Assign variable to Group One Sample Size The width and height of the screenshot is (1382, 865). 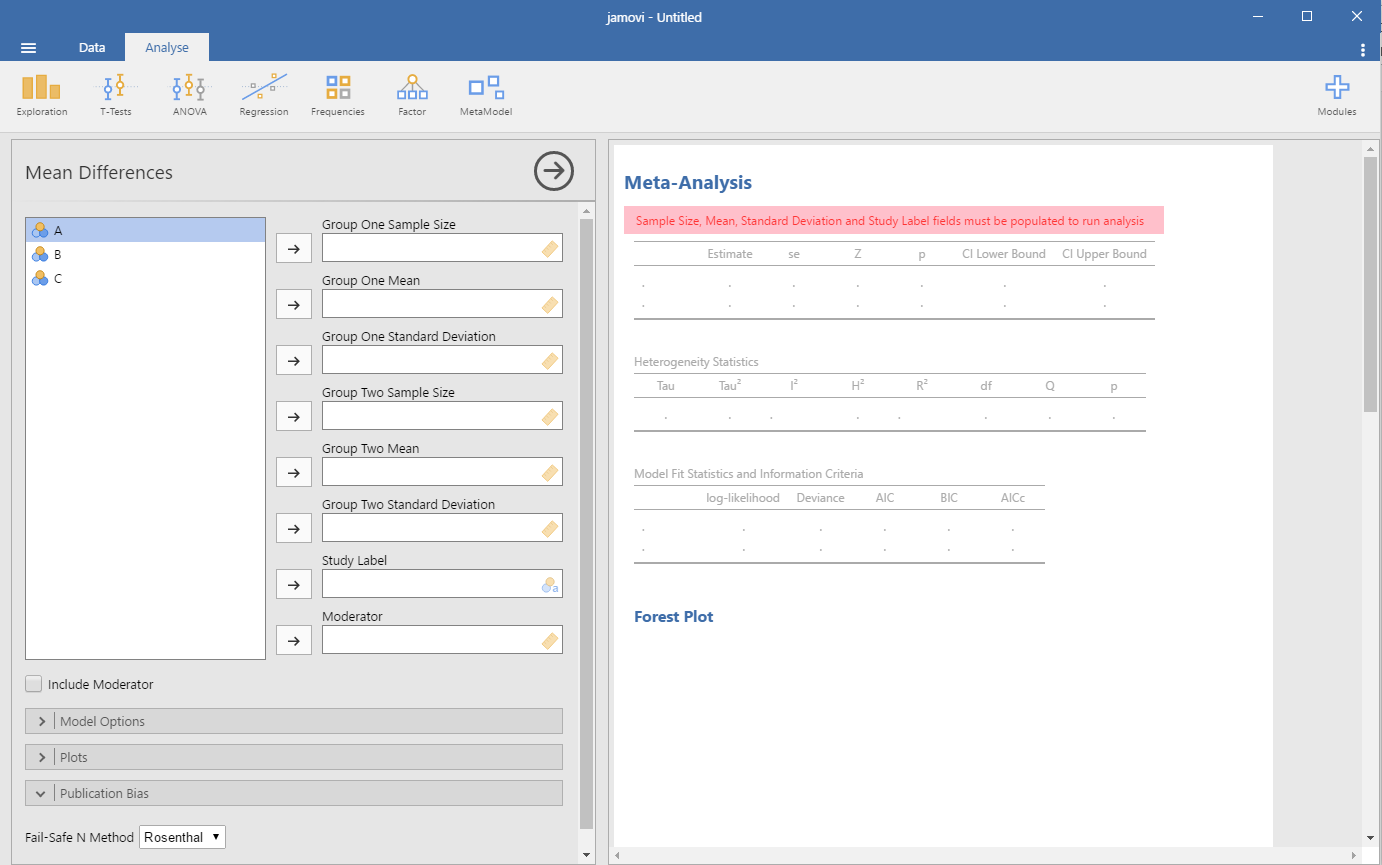[x=294, y=248]
